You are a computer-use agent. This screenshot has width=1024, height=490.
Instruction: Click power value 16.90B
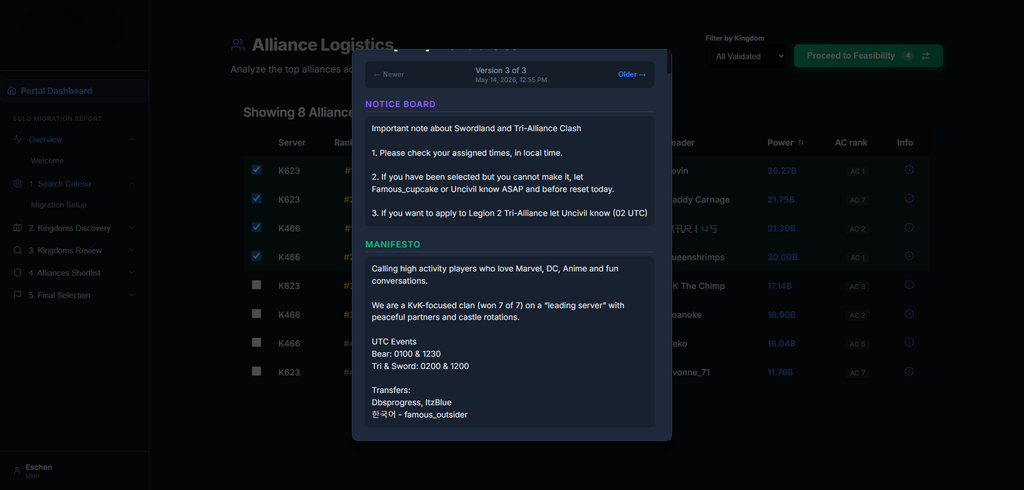tap(782, 315)
